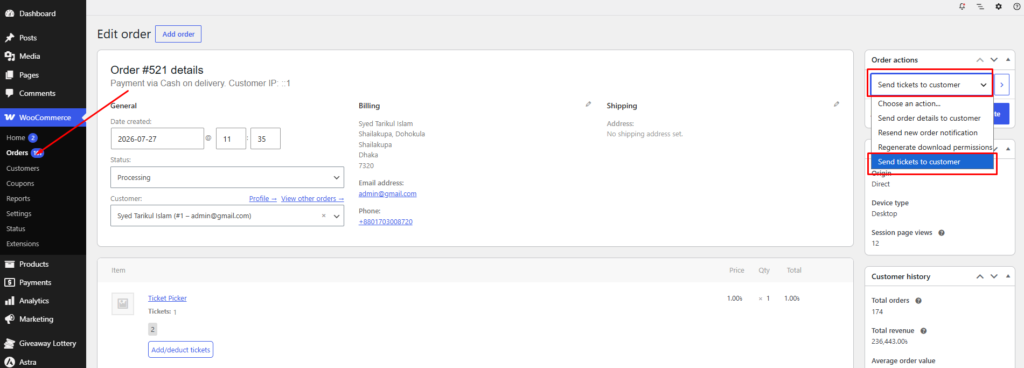1024x368 pixels.
Task: Open the Status submenu item
Action: coord(16,229)
